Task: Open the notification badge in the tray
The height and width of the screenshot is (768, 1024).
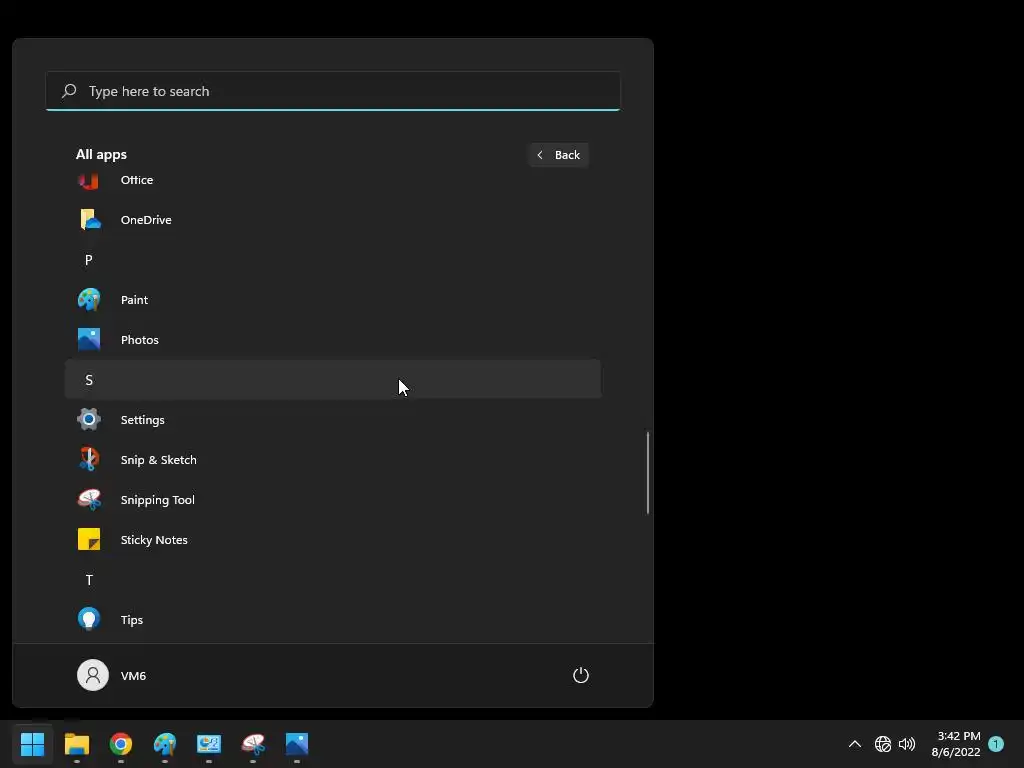Action: pos(995,744)
